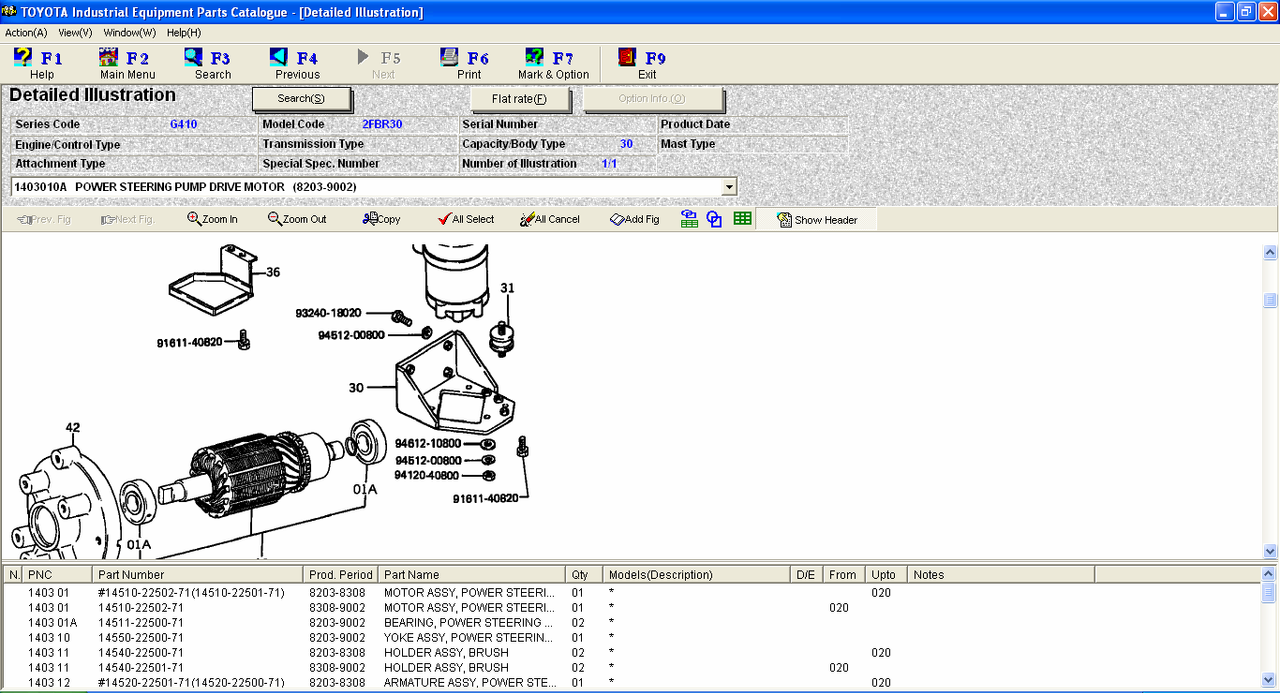1280x693 pixels.
Task: Sort by PNC column header
Action: (58, 575)
